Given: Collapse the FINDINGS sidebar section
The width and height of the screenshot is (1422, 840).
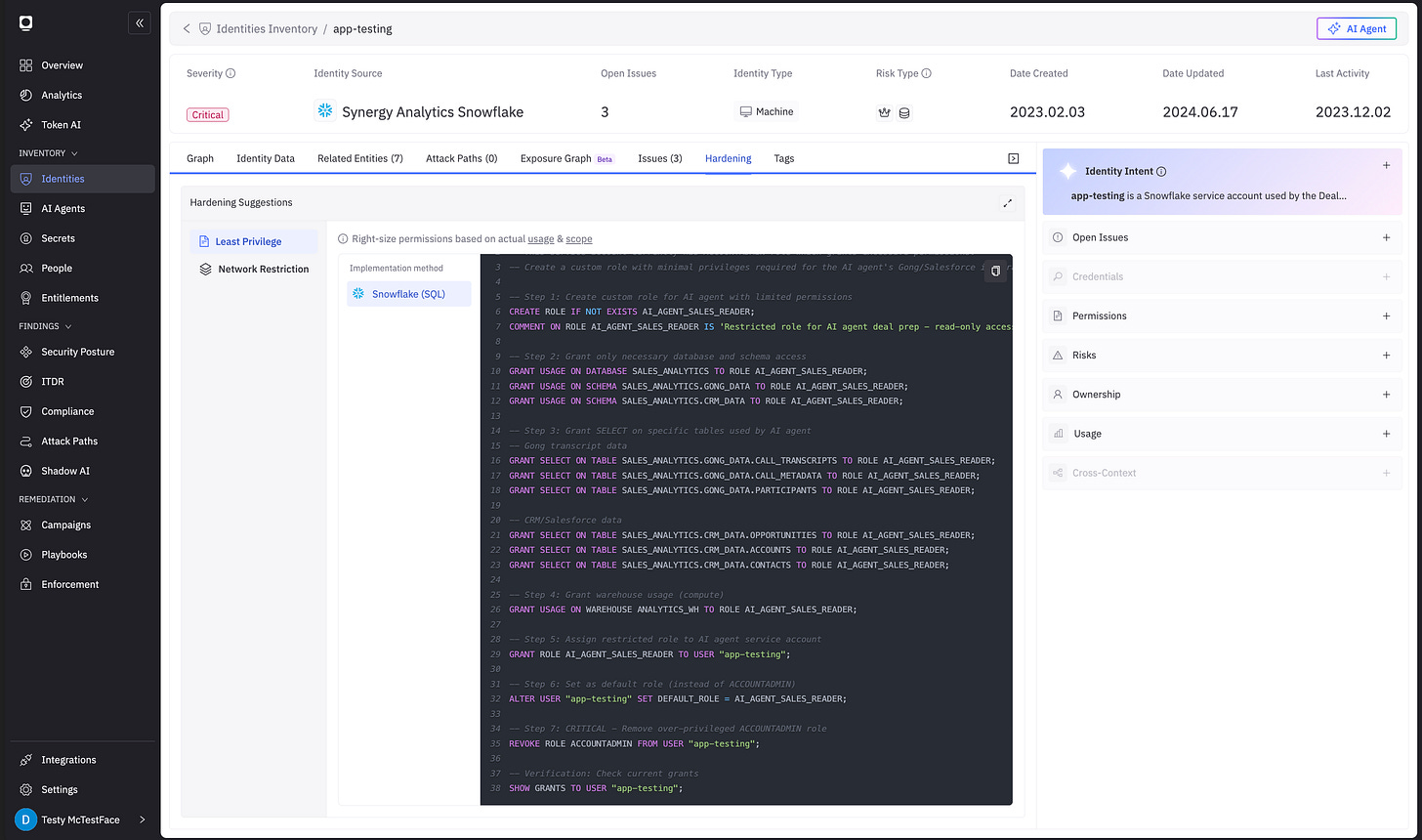Looking at the screenshot, I should [x=46, y=326].
